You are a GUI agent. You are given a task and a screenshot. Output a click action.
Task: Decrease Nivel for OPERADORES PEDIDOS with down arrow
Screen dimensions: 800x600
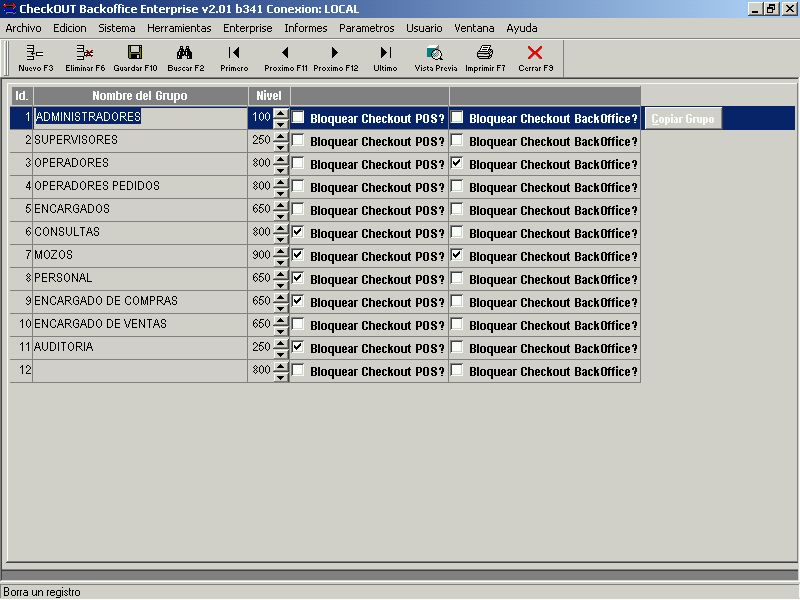(x=281, y=193)
